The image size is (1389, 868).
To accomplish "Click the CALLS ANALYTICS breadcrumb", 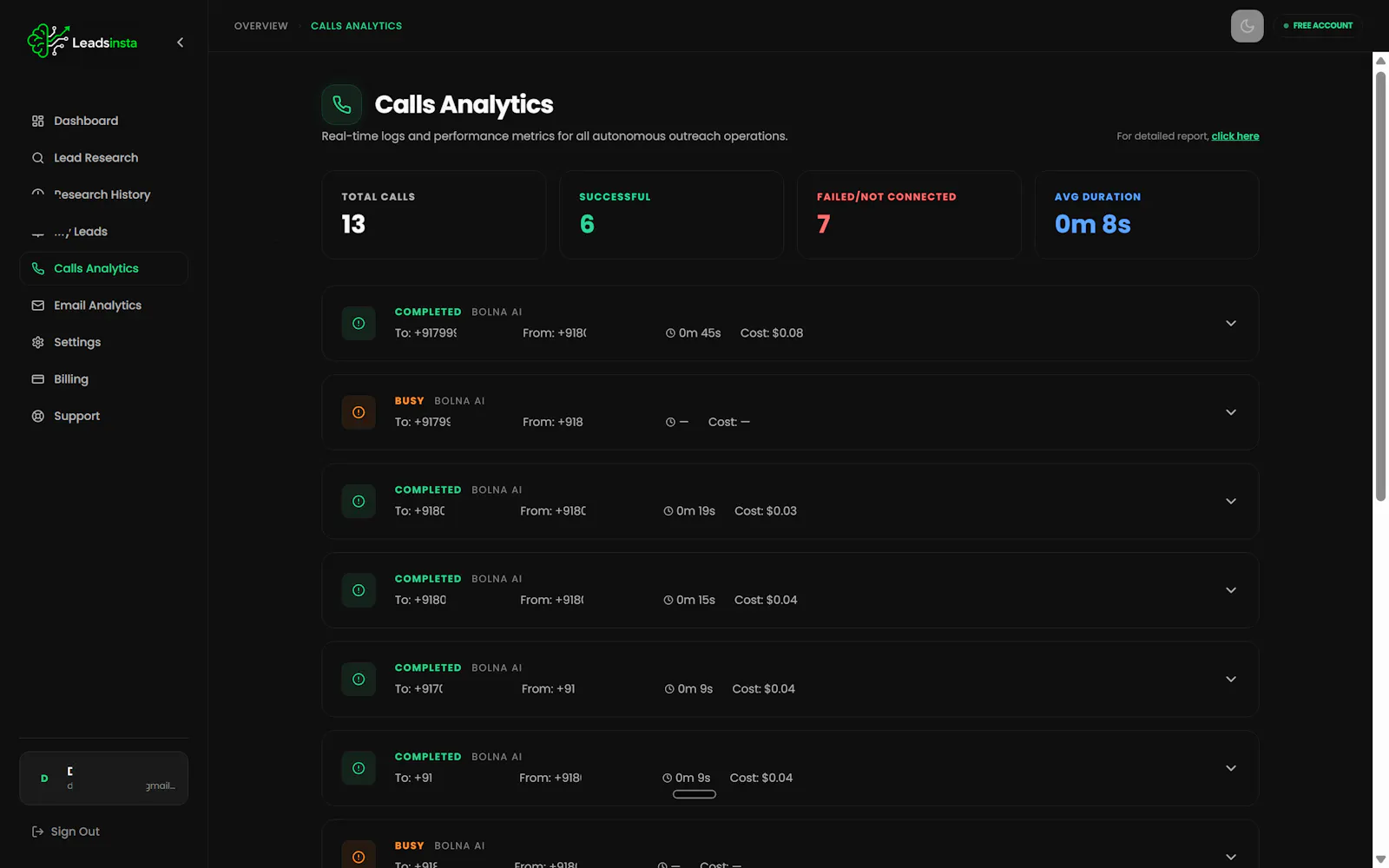I will point(356,26).
